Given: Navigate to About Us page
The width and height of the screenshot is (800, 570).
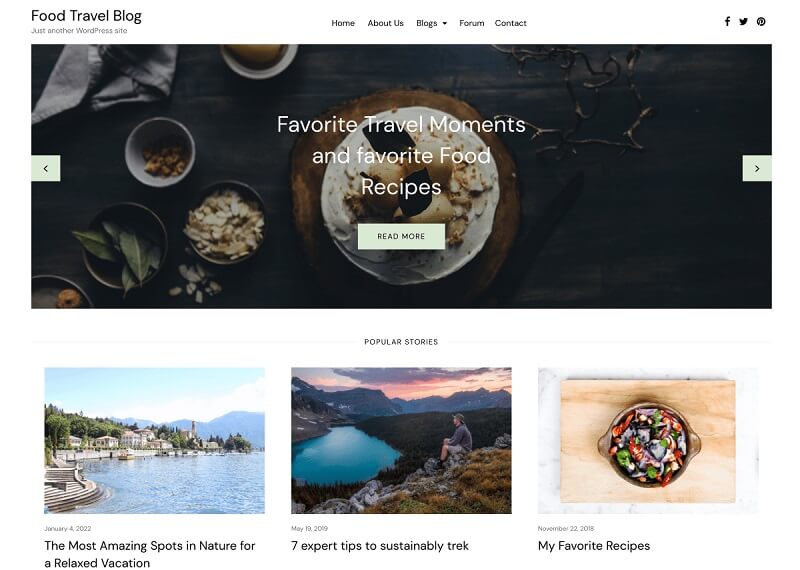Looking at the screenshot, I should [385, 23].
